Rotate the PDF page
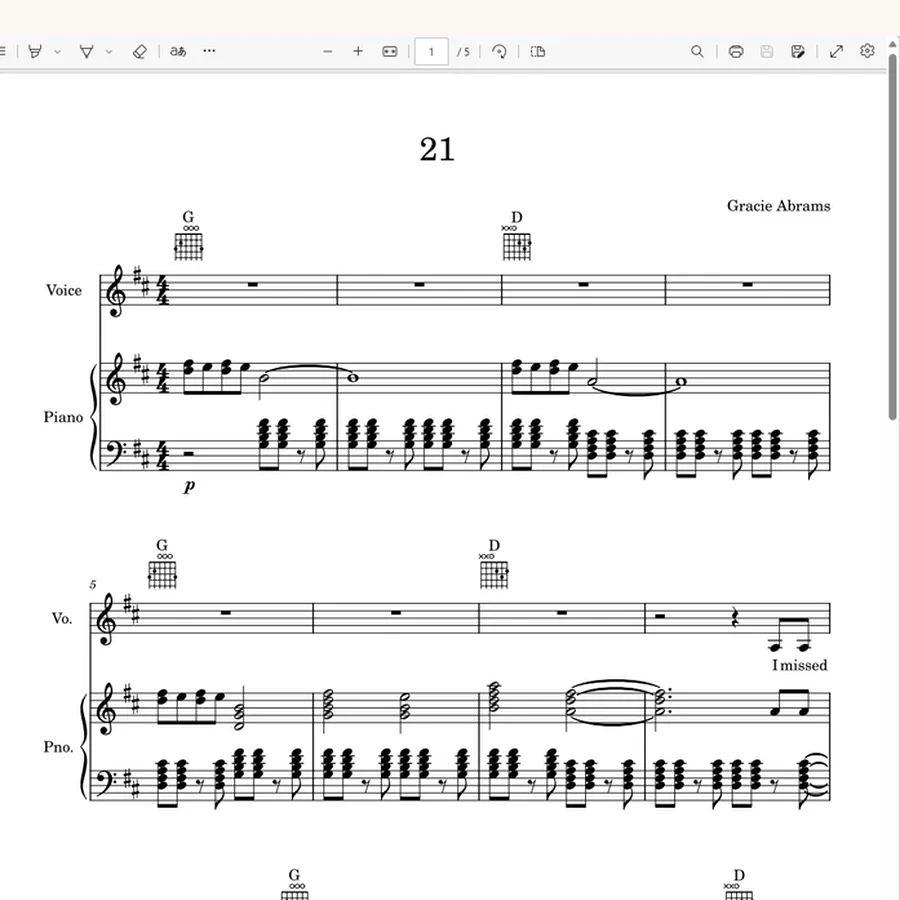Viewport: 900px width, 900px height. tap(499, 52)
